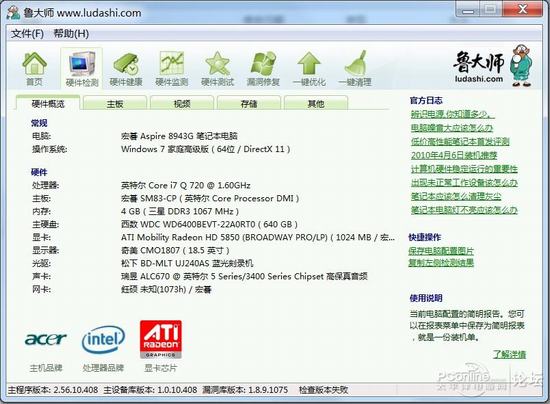Click the 了解详情 link

click(x=510, y=354)
